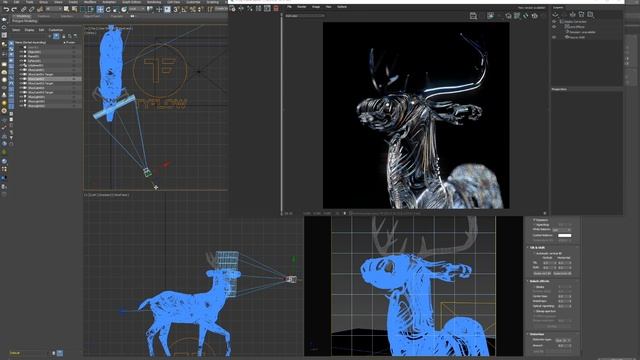Click the Use Pivot Point Center icon
This screenshot has height=360, width=640.
coord(150,9)
